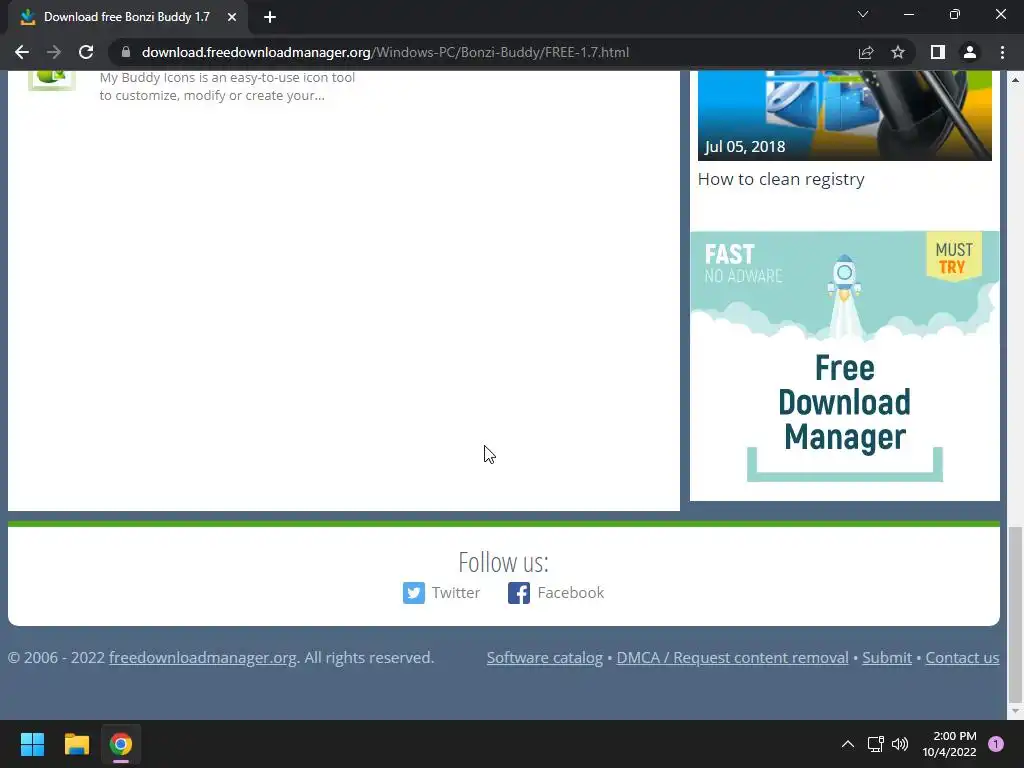
Task: Open the Chrome profile icon
Action: tap(970, 52)
